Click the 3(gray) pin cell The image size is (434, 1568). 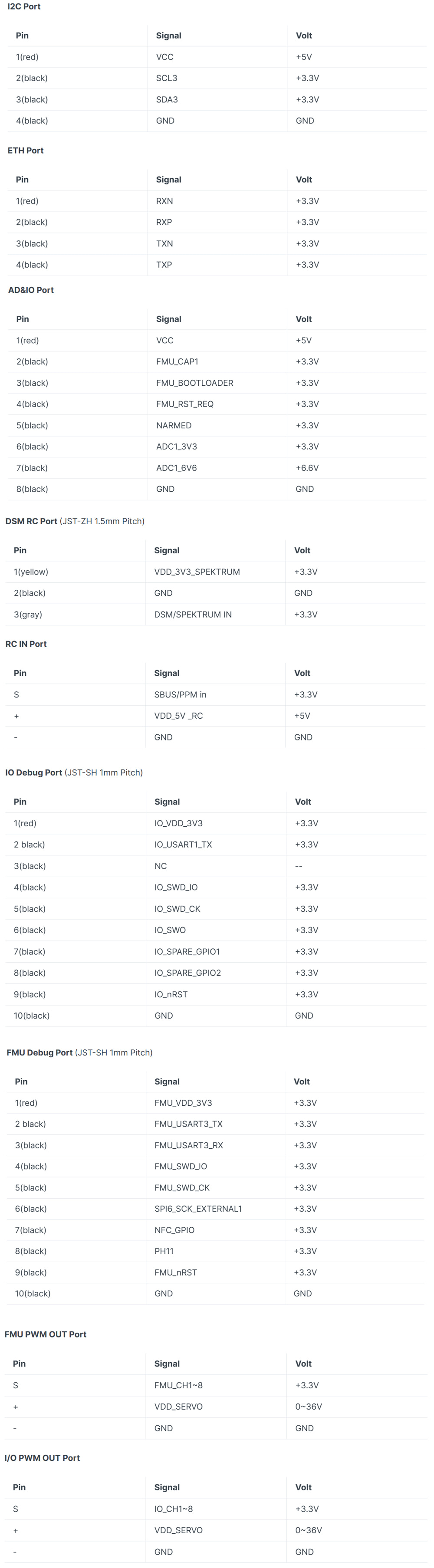28,614
